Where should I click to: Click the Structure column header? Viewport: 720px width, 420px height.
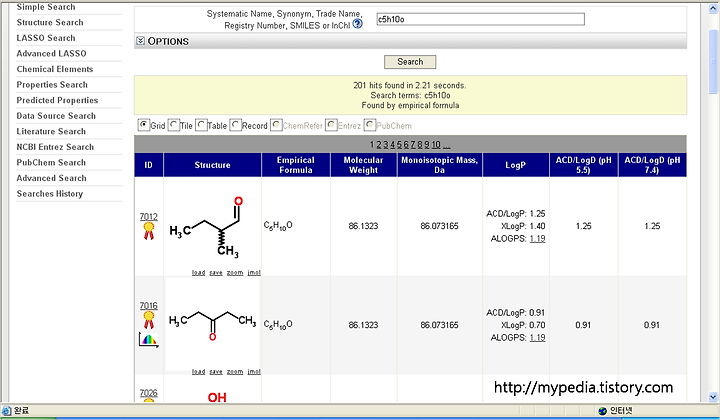[212, 165]
